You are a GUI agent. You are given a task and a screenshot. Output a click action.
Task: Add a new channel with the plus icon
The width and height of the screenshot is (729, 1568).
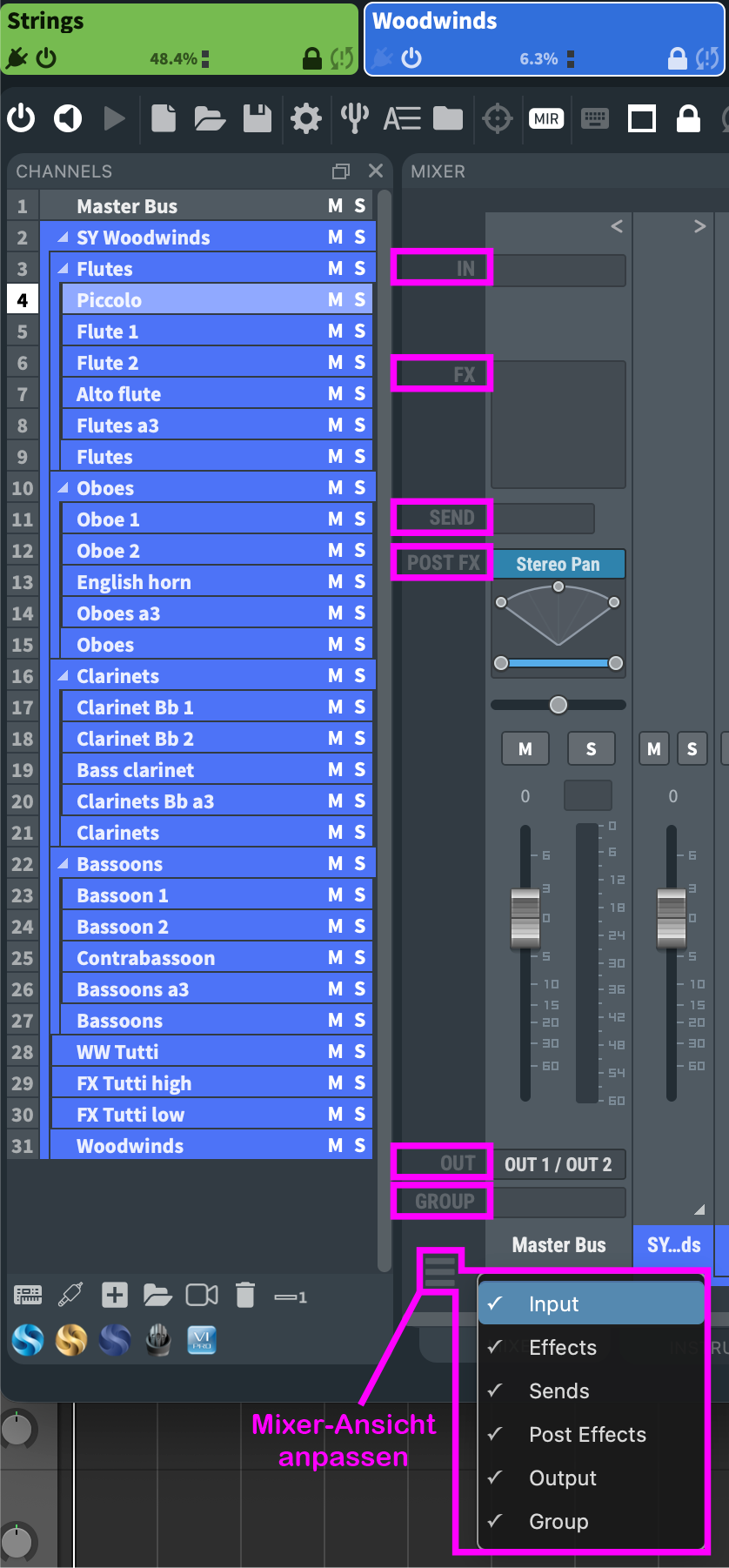[x=115, y=1296]
